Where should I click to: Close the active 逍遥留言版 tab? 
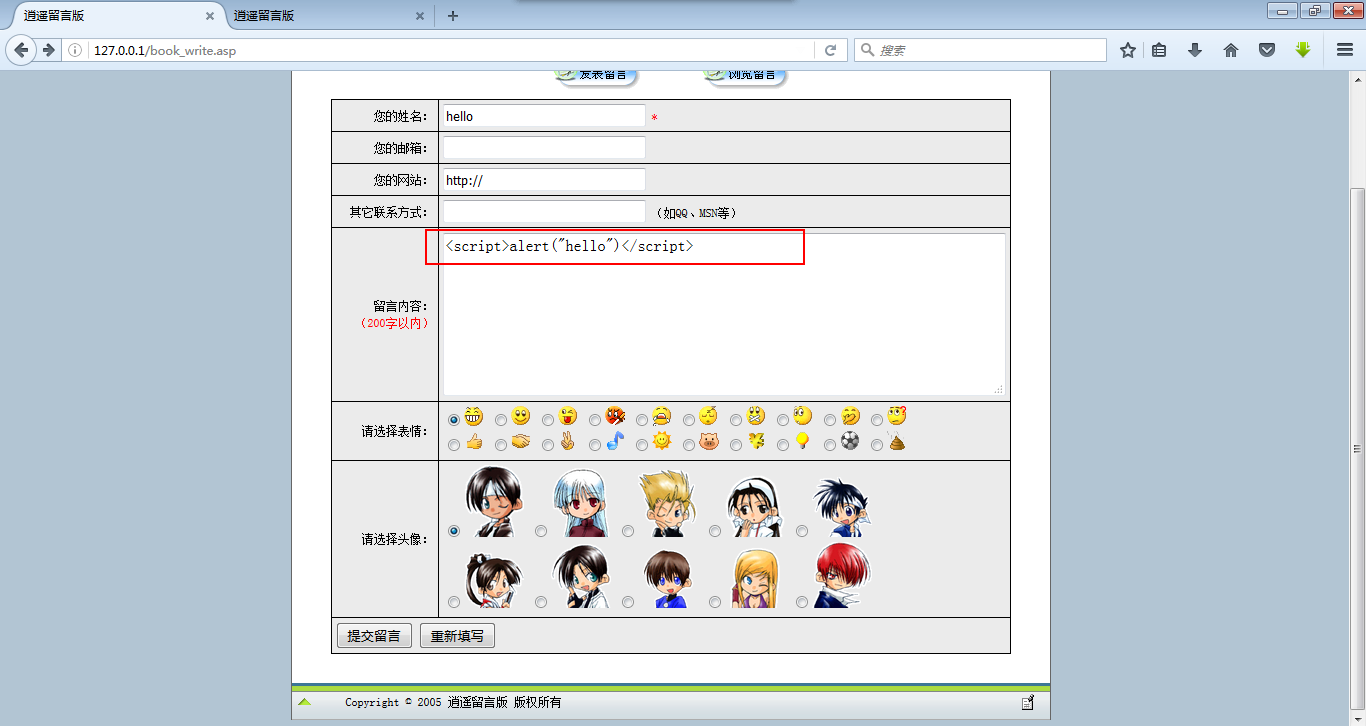pyautogui.click(x=209, y=16)
